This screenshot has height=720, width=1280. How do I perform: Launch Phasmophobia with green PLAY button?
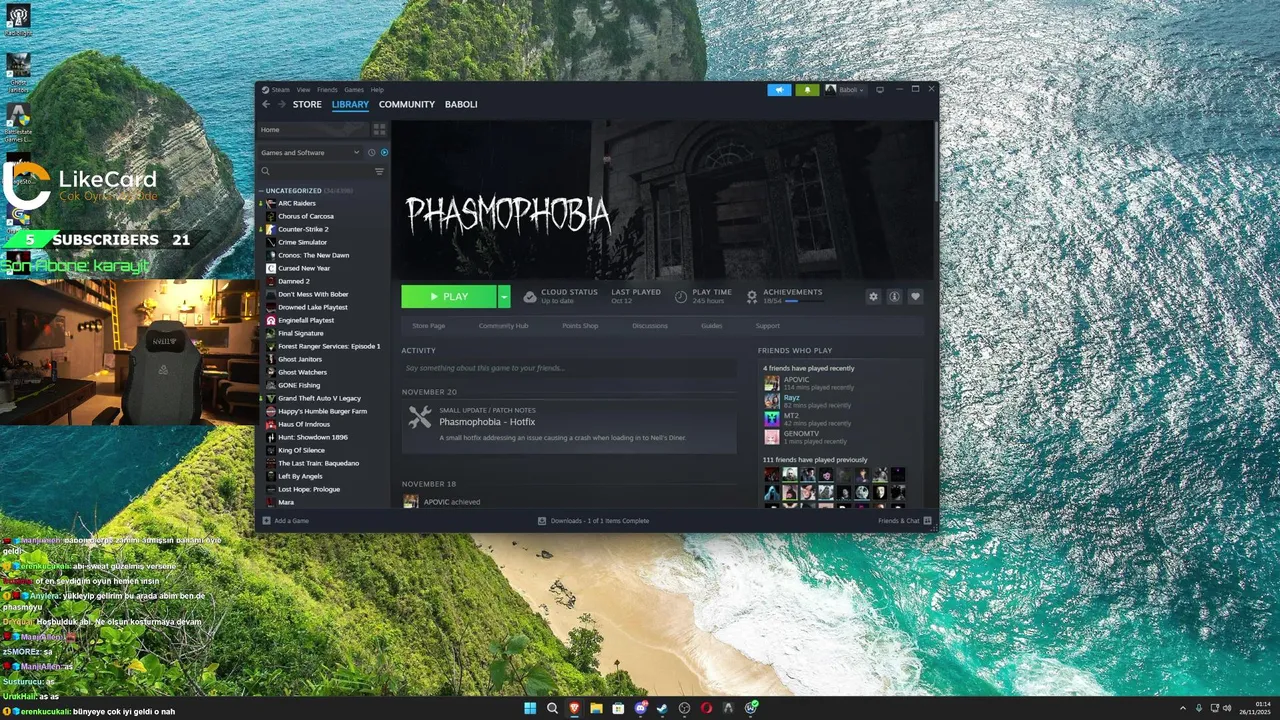[x=449, y=296]
